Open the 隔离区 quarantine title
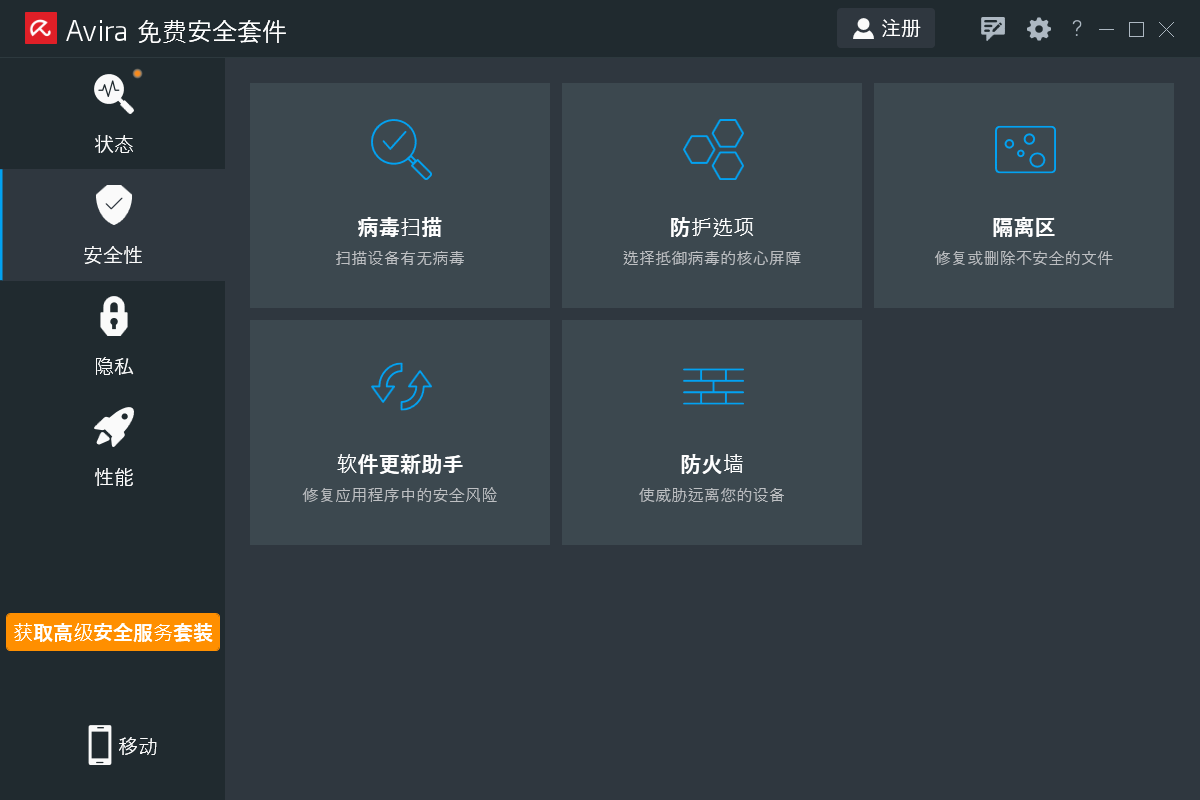 click(x=1024, y=228)
